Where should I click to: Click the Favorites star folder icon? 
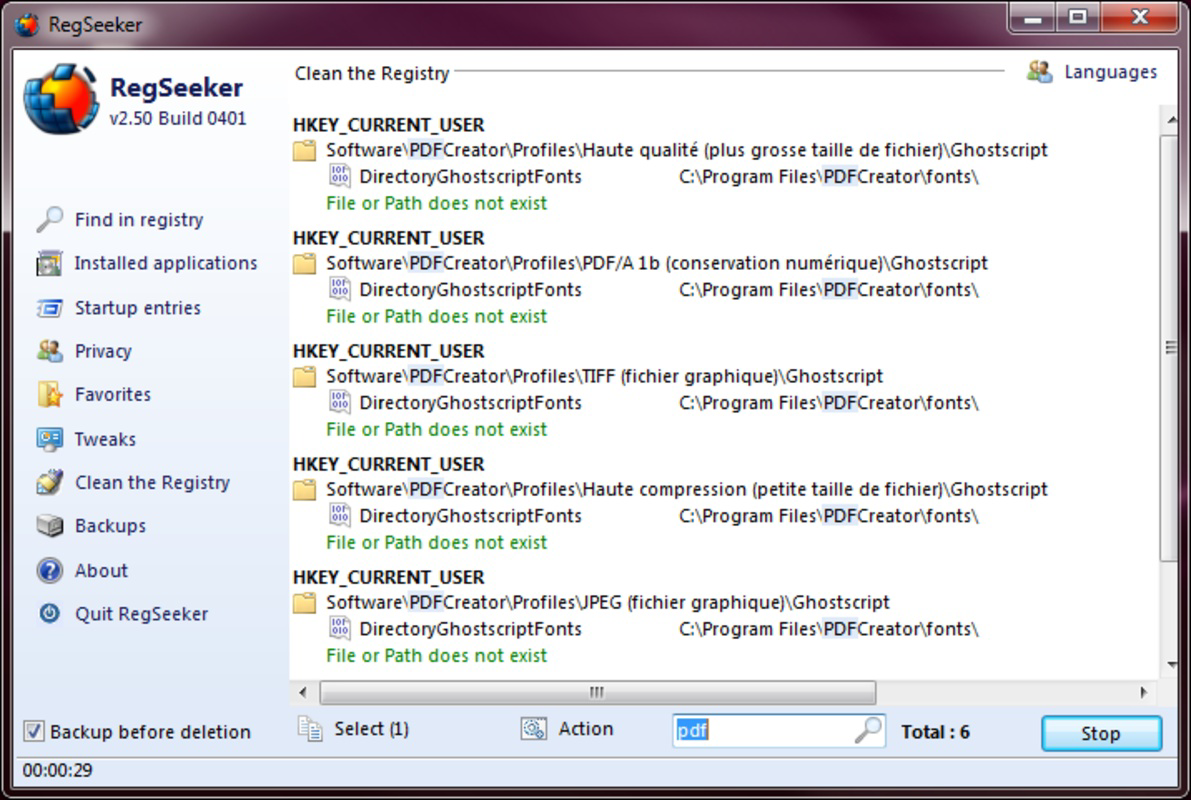[x=50, y=394]
